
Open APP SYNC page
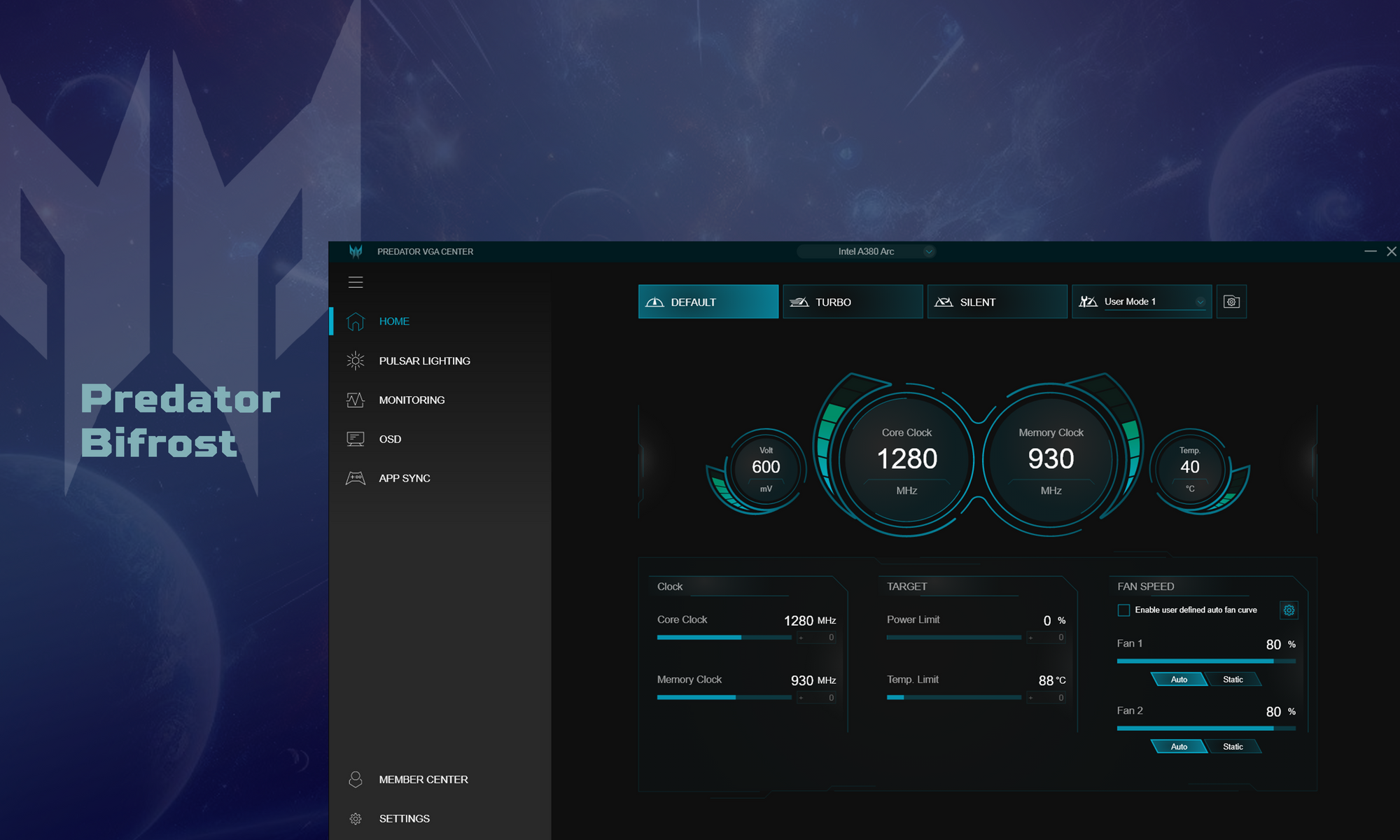(x=405, y=478)
